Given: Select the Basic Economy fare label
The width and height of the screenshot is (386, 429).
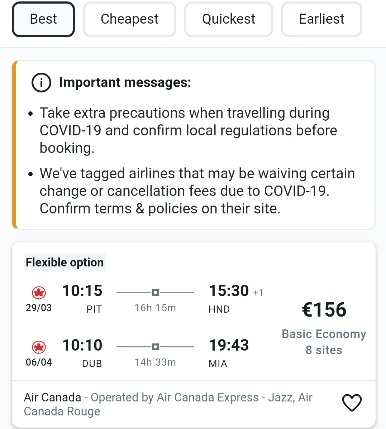Looking at the screenshot, I should [x=324, y=334].
